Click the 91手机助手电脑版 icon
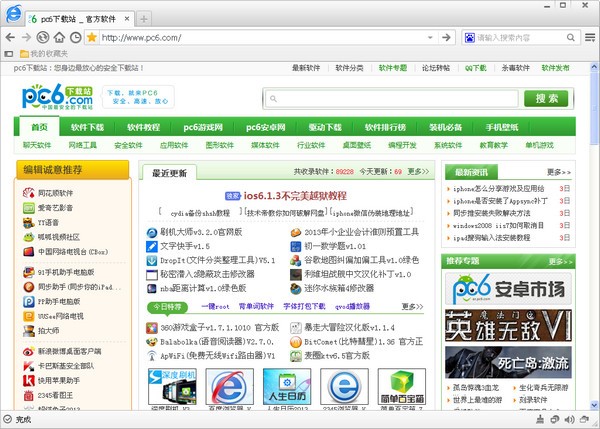 tap(29, 272)
